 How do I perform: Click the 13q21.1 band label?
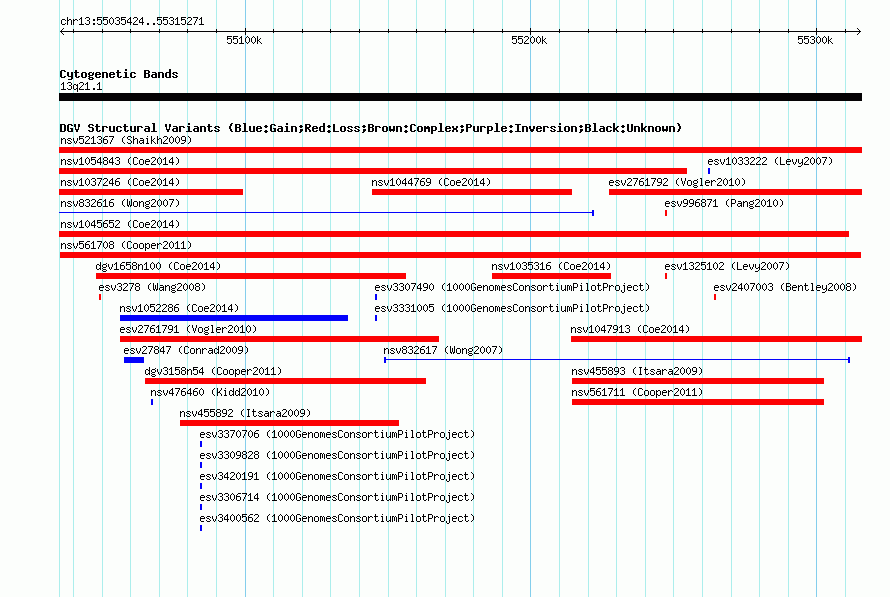pyautogui.click(x=81, y=86)
